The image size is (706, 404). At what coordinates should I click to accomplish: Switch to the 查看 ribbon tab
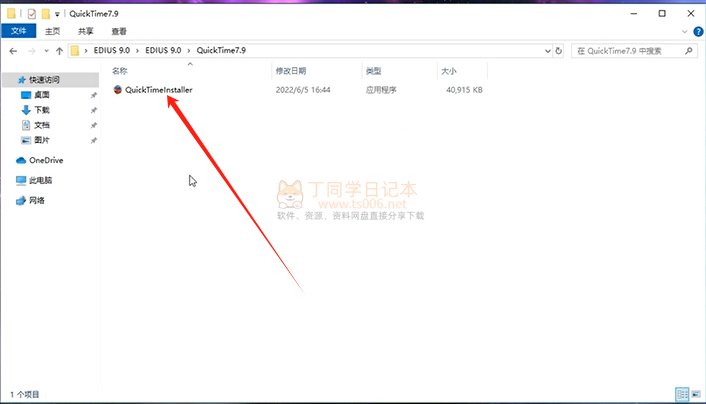tap(119, 31)
